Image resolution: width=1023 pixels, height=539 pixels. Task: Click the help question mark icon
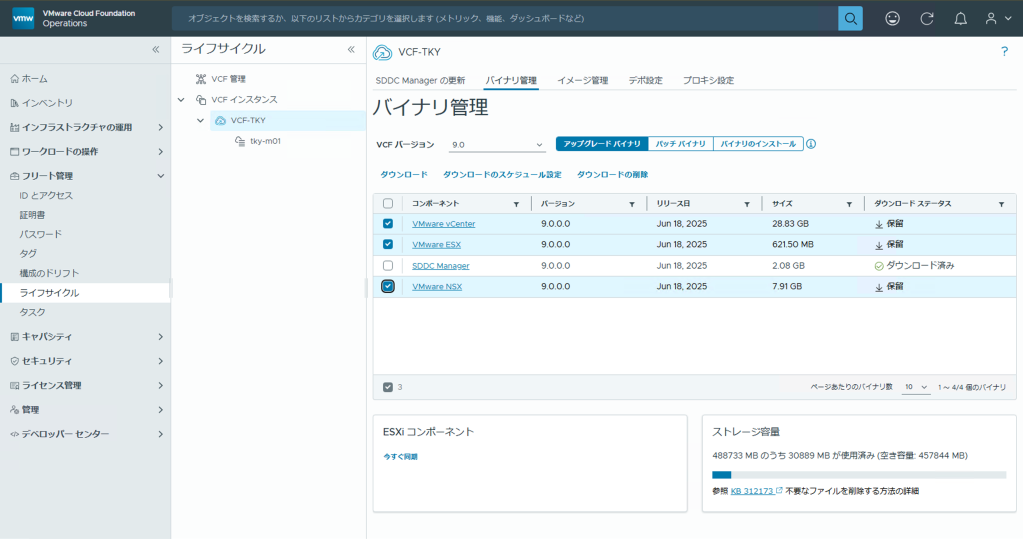(x=1004, y=51)
